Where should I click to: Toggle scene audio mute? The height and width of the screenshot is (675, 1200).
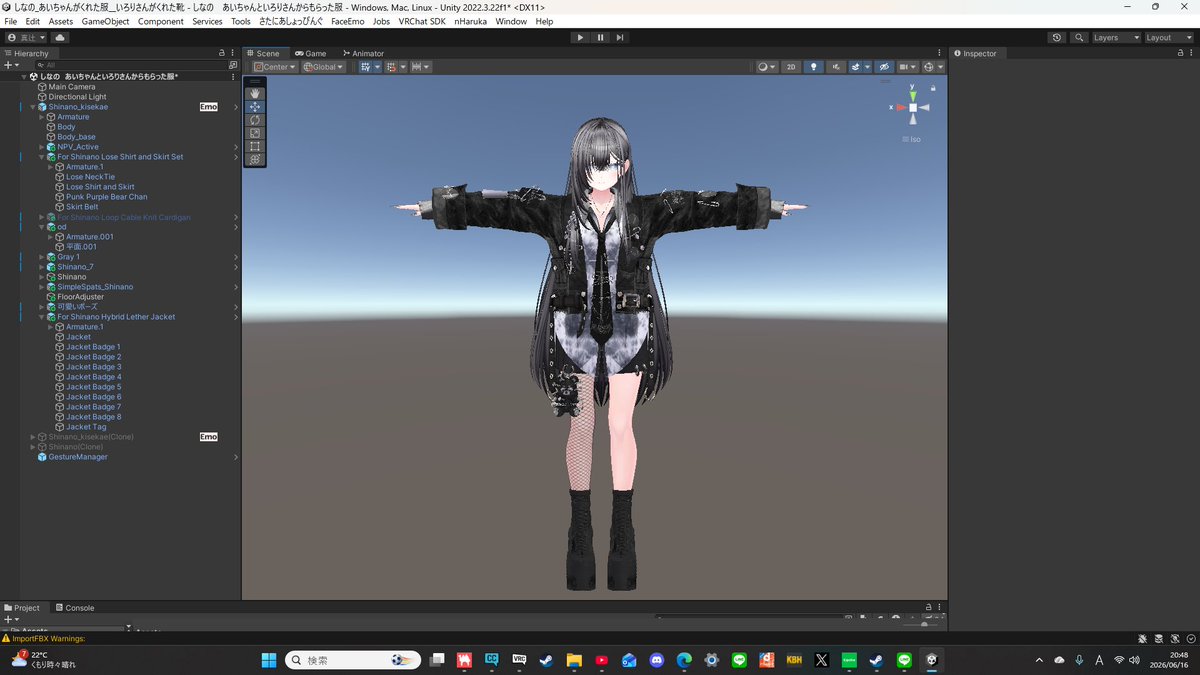point(835,67)
